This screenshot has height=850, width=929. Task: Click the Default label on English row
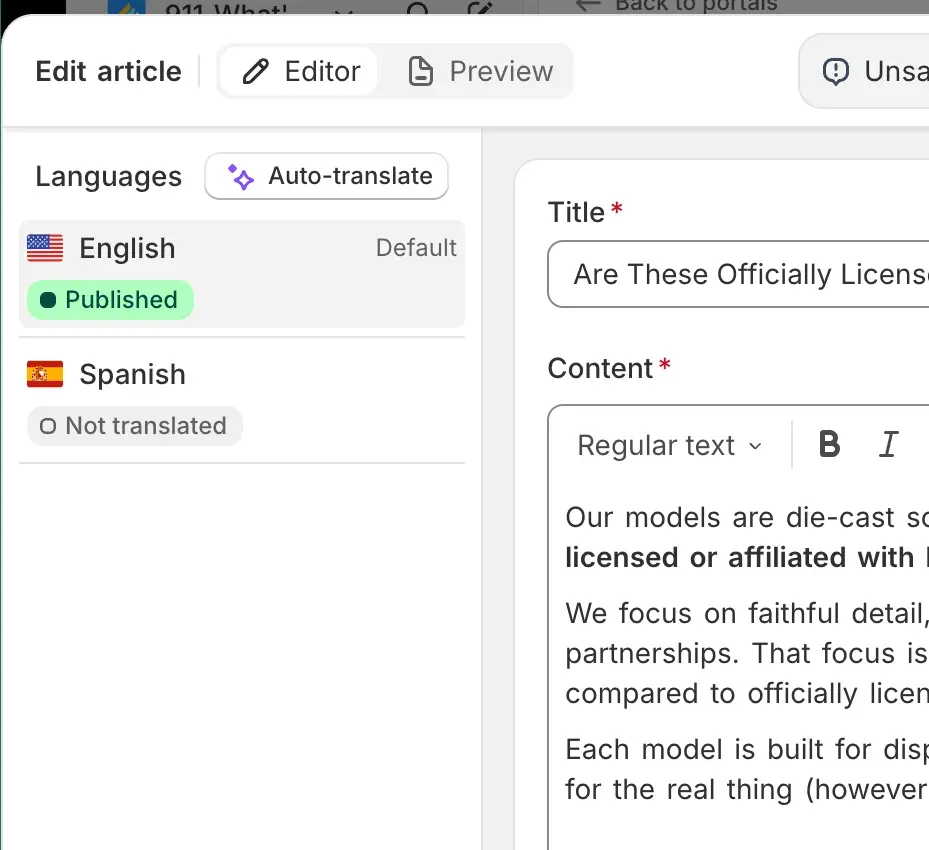pos(416,248)
